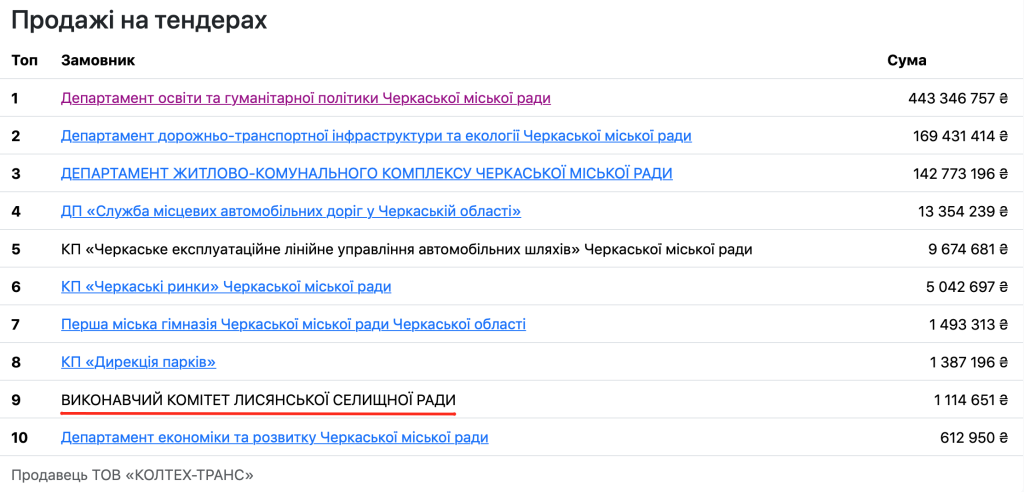Open Департамент освіти та гуманітарної політики link
Screen dimensions: 1024x492
[306, 98]
